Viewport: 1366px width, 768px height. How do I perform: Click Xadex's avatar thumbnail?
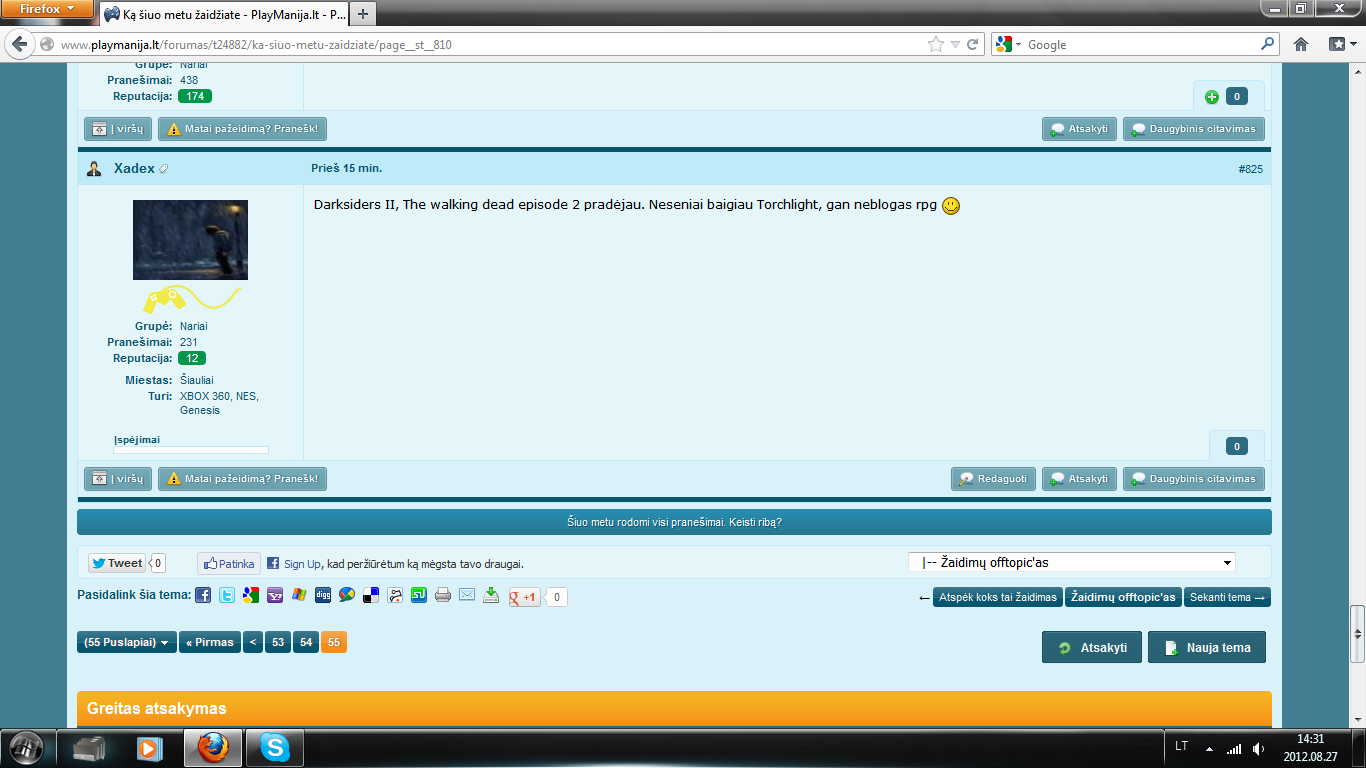click(x=190, y=240)
